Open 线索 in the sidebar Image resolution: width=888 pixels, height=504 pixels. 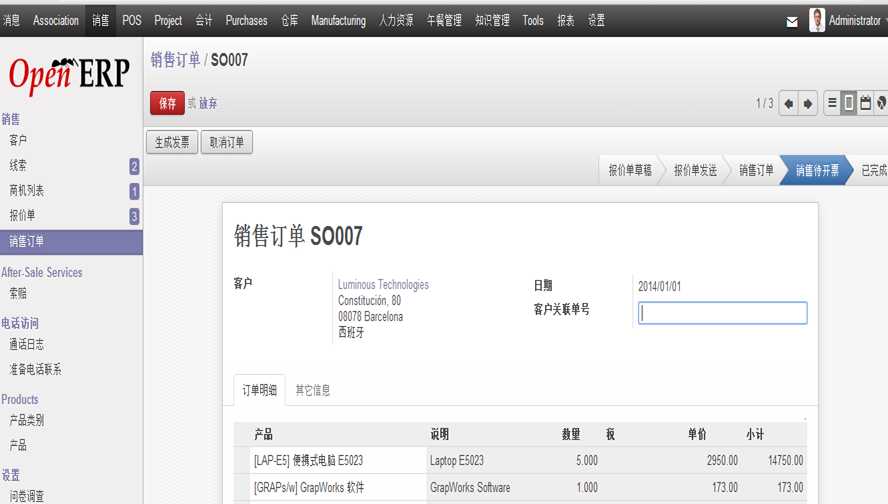[18, 165]
